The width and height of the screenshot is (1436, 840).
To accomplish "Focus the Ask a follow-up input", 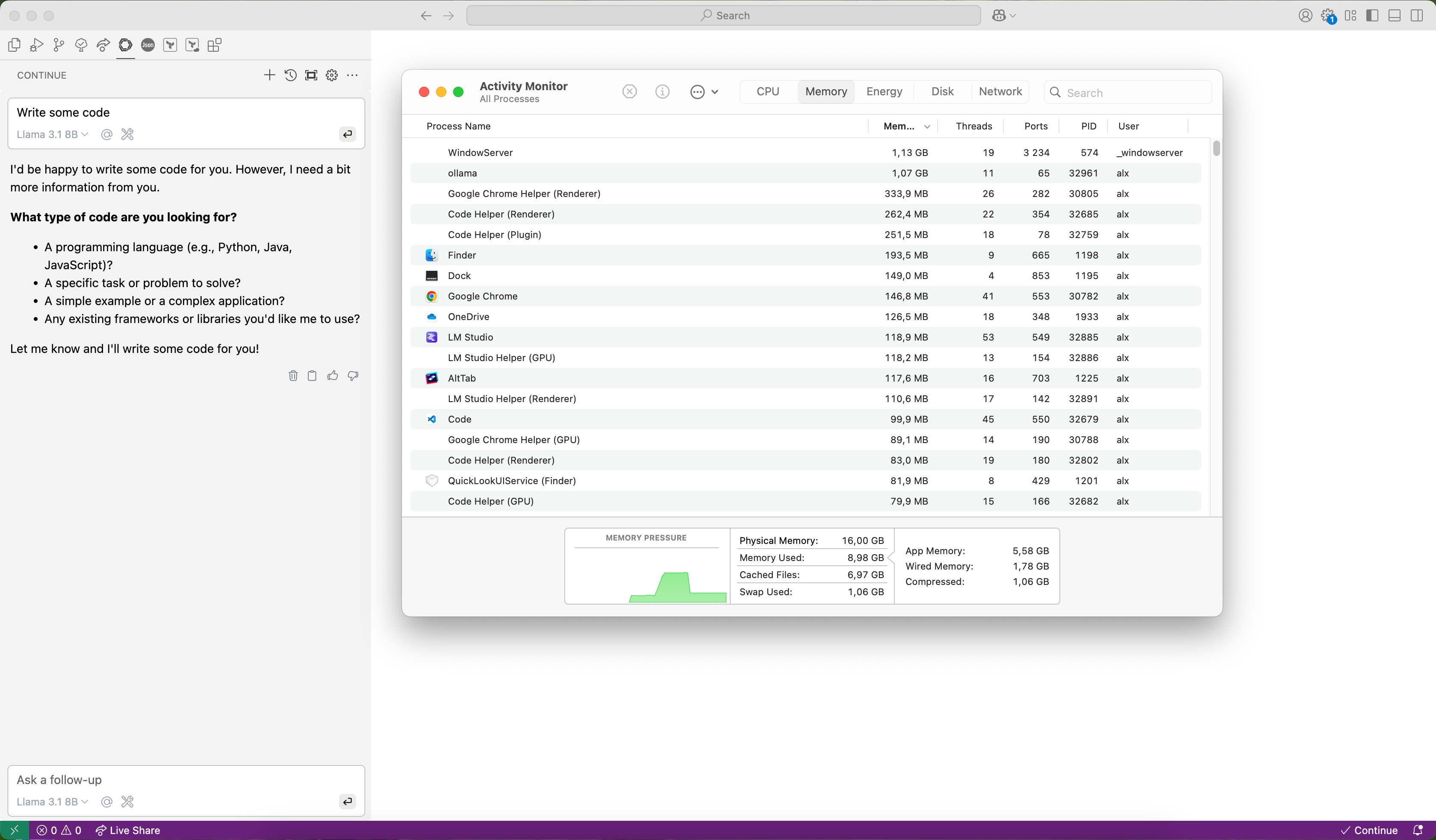I will 171,780.
